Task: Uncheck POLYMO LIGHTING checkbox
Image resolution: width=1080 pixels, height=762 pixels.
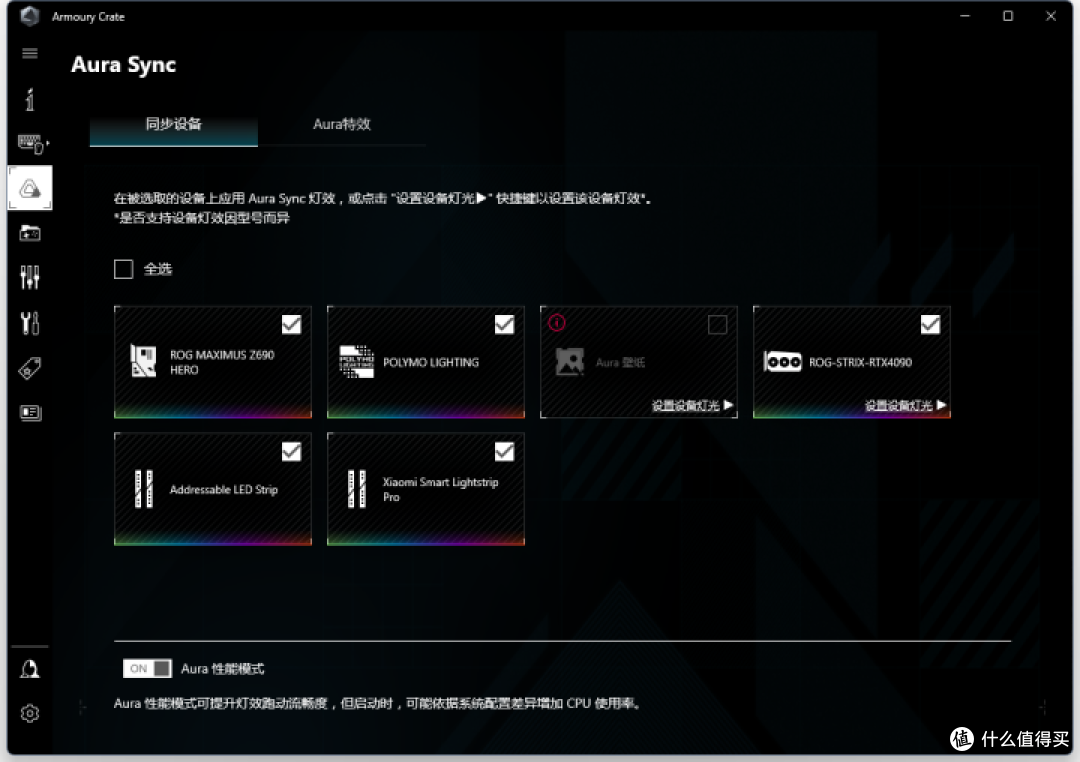Action: click(504, 324)
